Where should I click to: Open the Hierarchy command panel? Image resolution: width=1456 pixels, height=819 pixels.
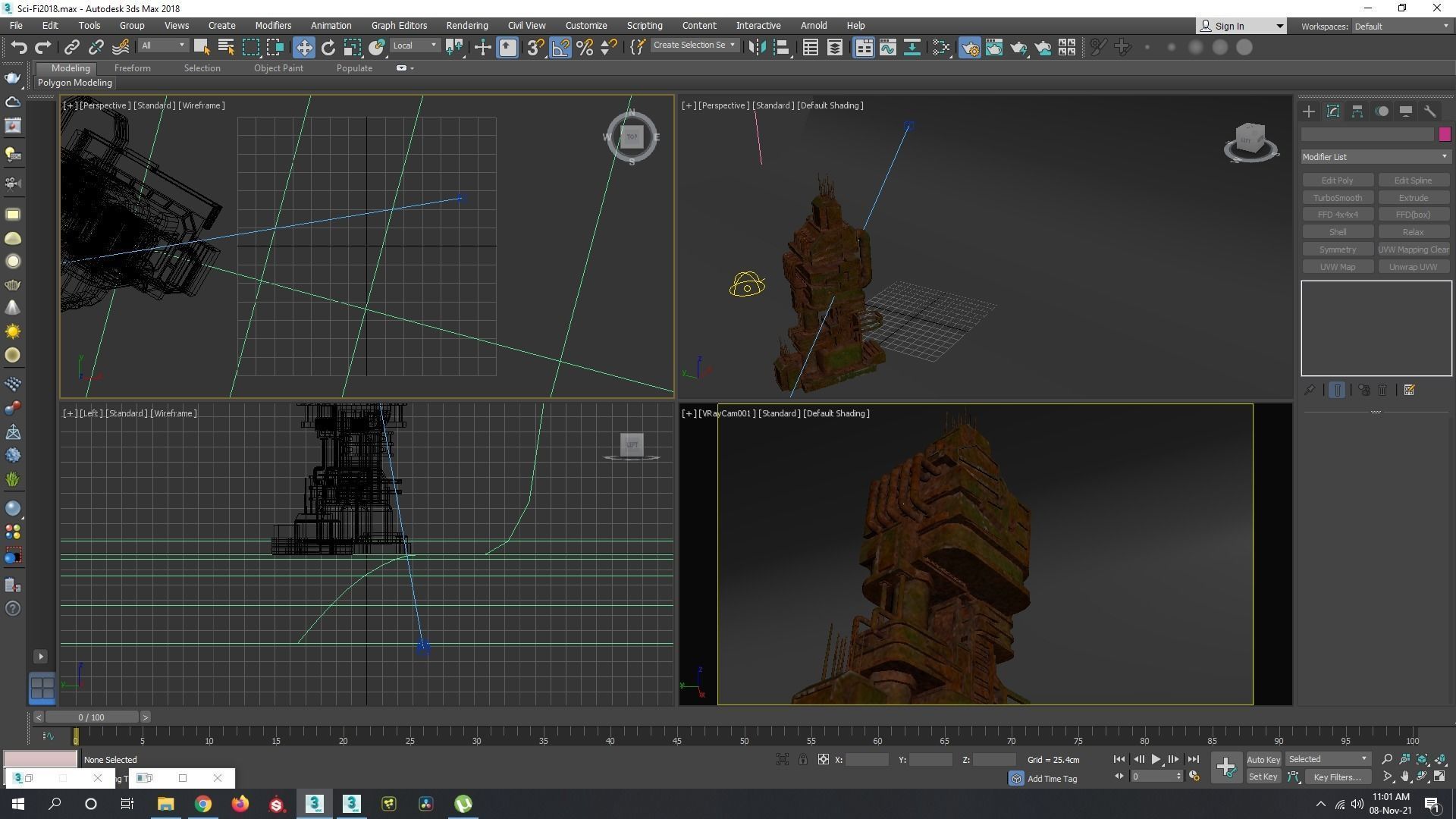(1357, 111)
